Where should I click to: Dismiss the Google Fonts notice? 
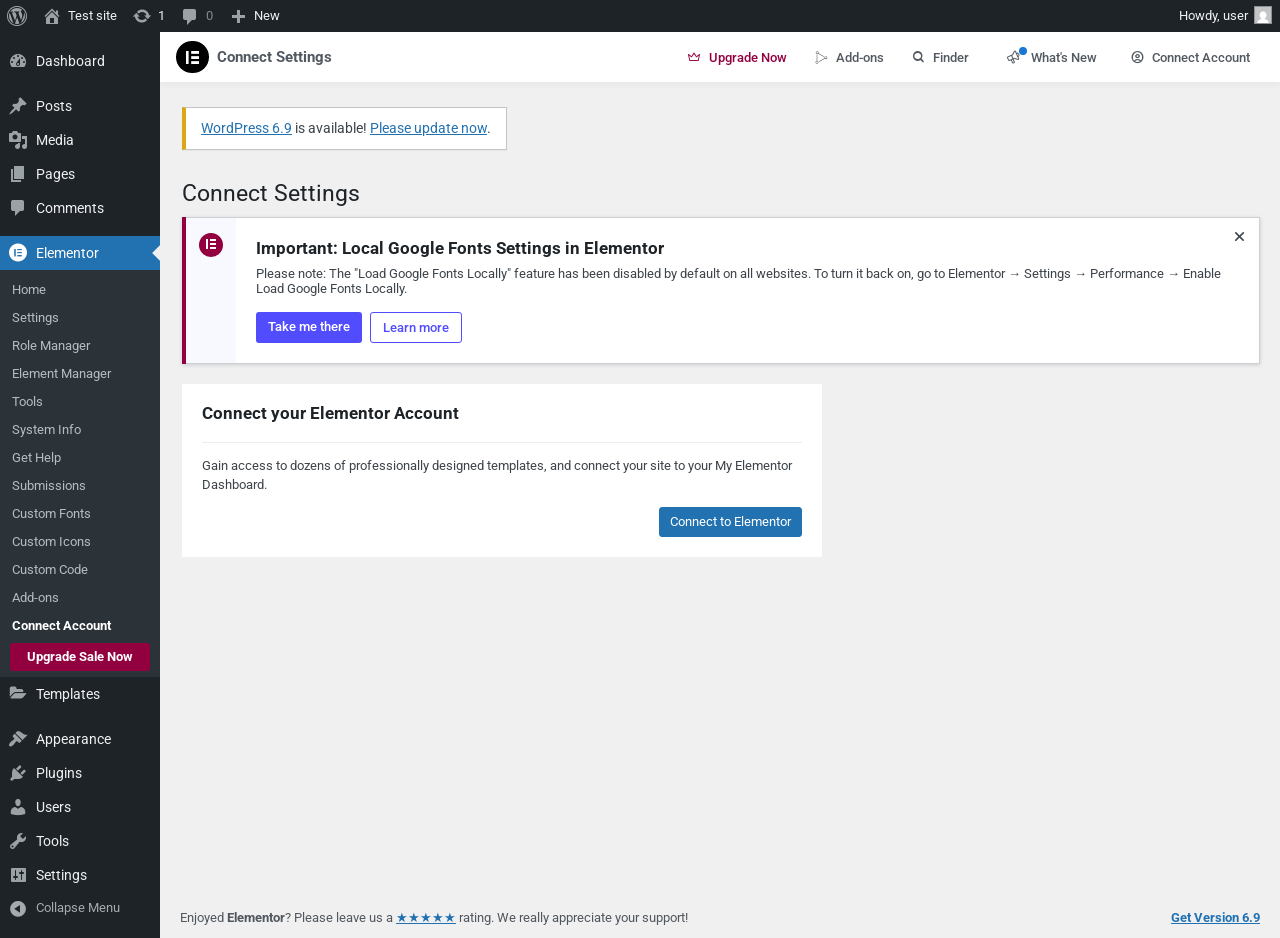pos(1239,237)
